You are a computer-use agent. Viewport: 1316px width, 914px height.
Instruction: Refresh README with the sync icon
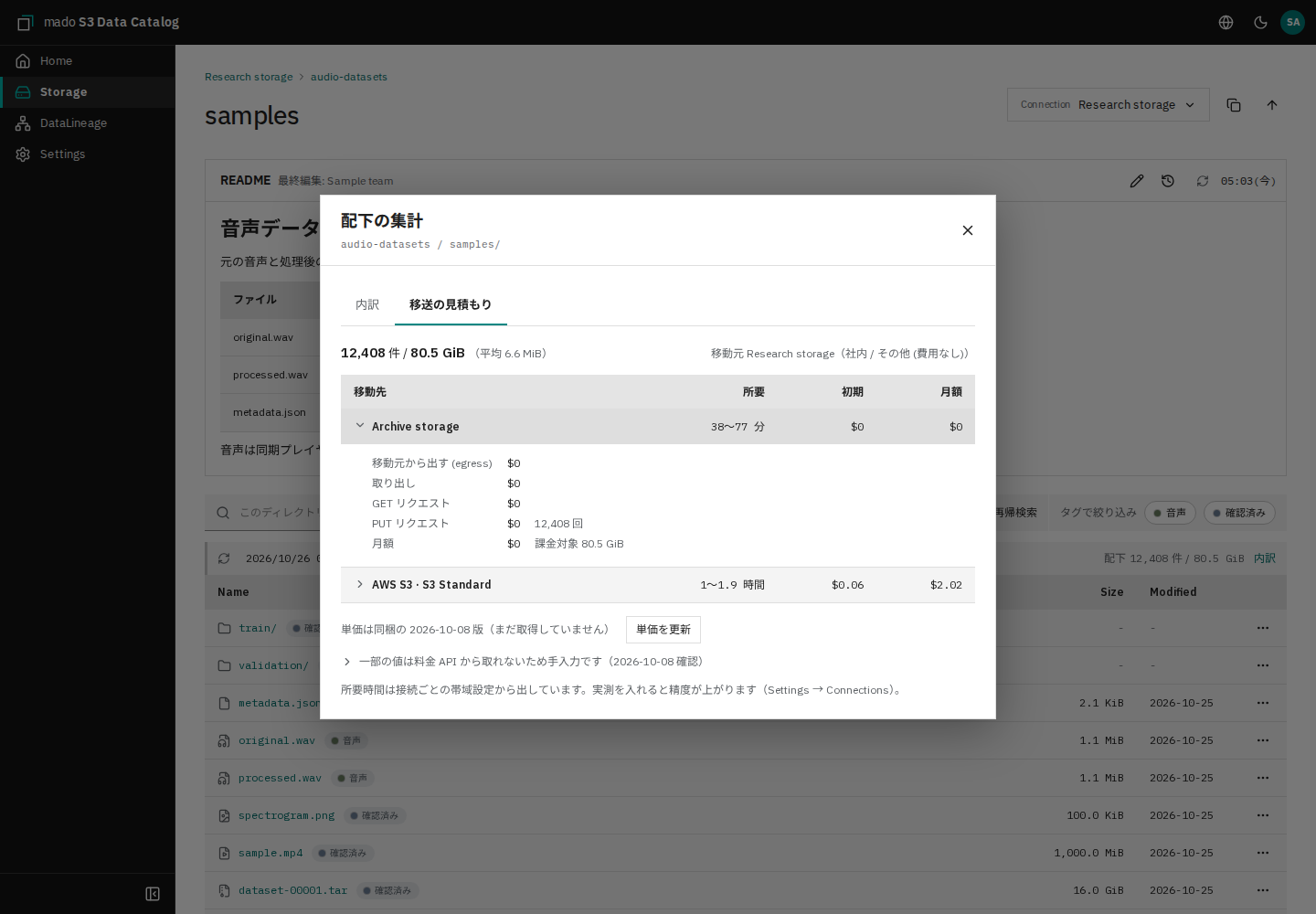click(1203, 181)
